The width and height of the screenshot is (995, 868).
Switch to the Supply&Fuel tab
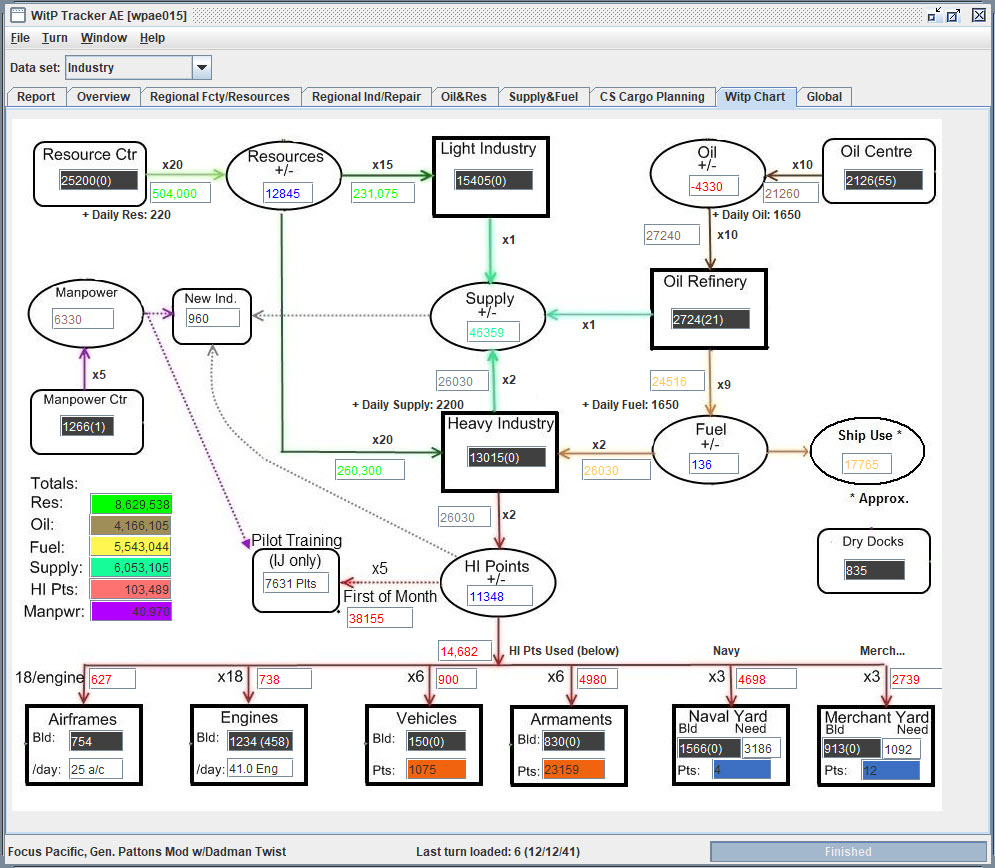click(543, 97)
